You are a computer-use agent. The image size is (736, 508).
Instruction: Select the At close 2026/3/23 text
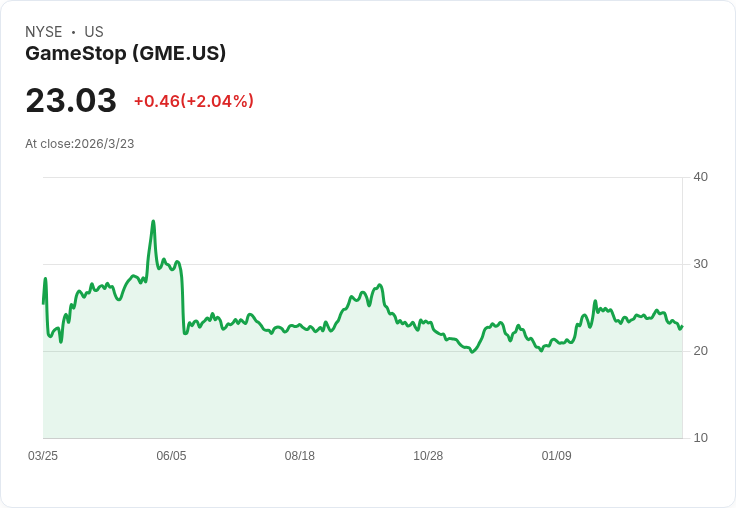click(x=80, y=144)
